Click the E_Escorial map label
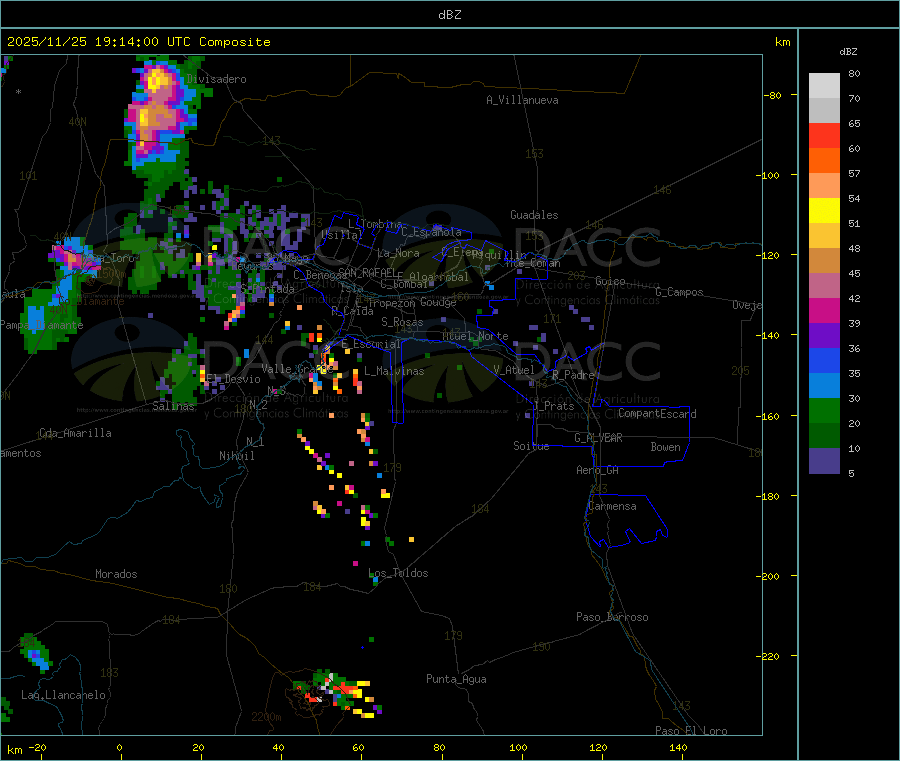 (x=370, y=344)
